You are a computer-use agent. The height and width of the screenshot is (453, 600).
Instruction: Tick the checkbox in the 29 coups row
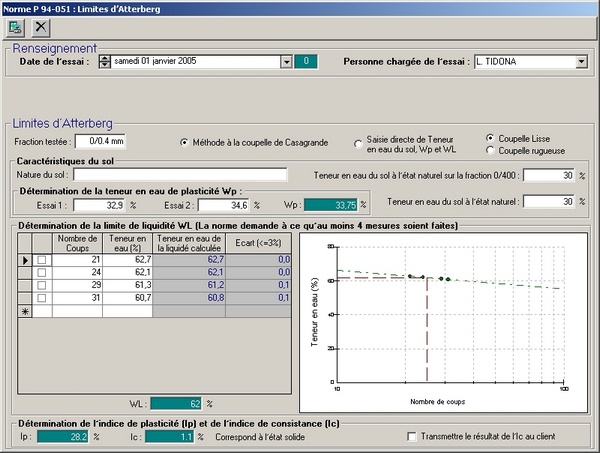[x=41, y=285]
